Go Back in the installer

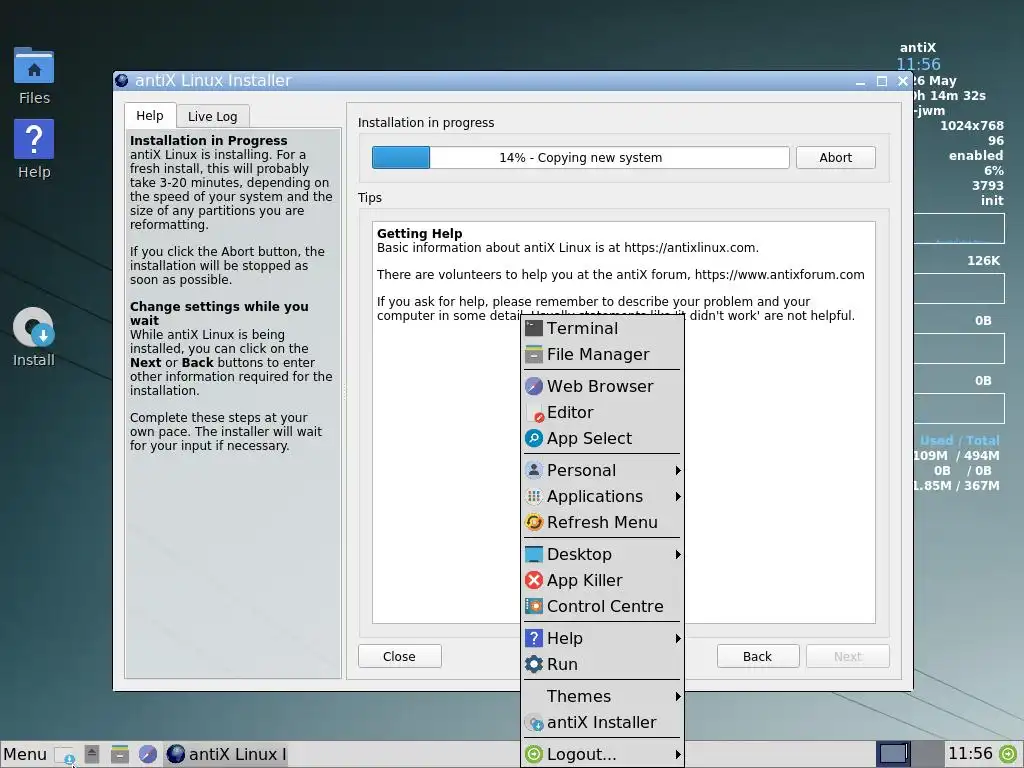pyautogui.click(x=758, y=656)
